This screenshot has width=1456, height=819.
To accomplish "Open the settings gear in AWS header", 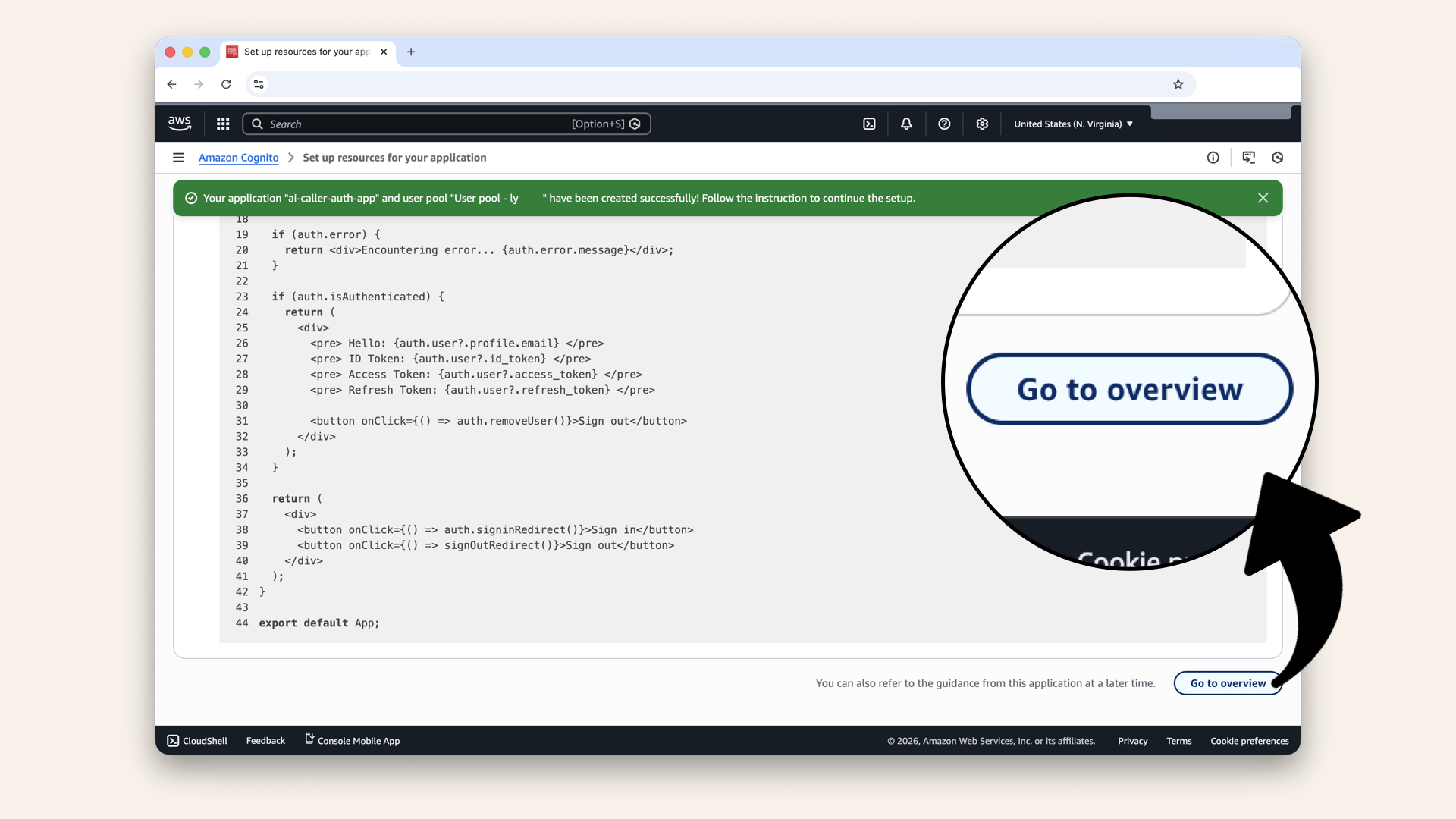I will click(x=982, y=124).
